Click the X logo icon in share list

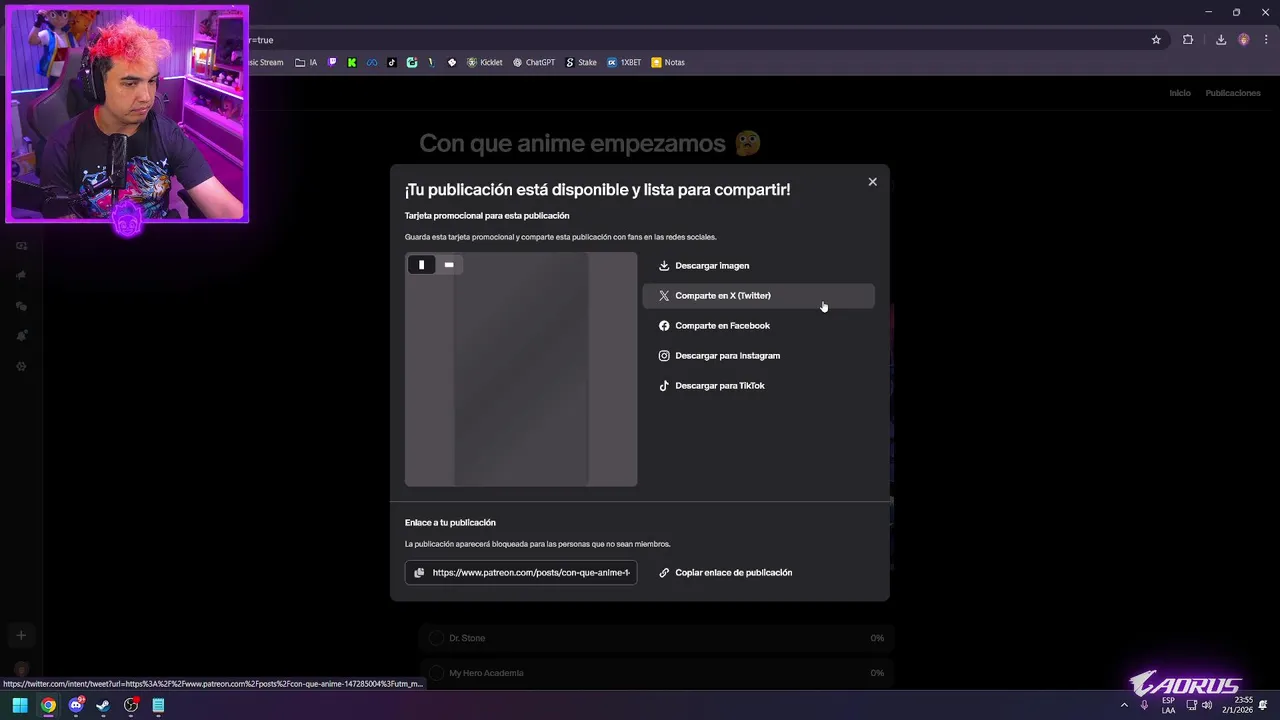click(664, 296)
